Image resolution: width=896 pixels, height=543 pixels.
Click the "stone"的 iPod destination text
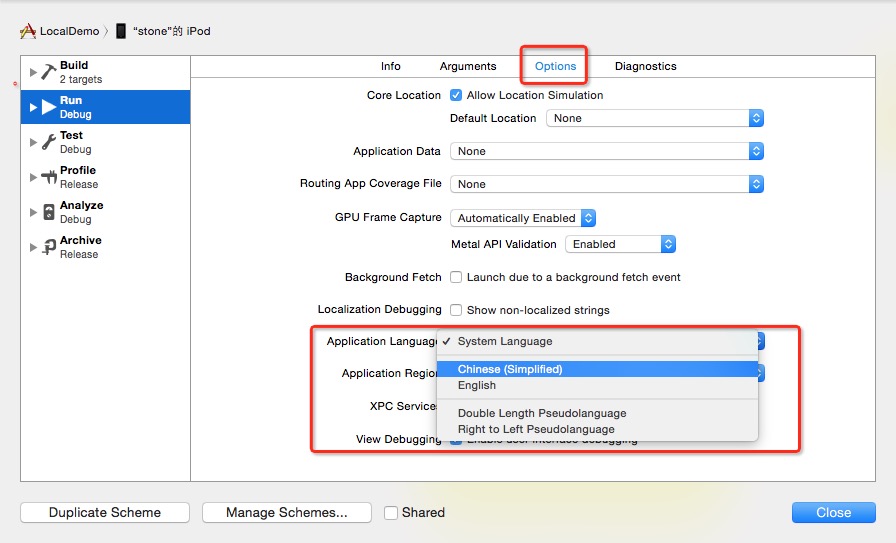point(172,31)
